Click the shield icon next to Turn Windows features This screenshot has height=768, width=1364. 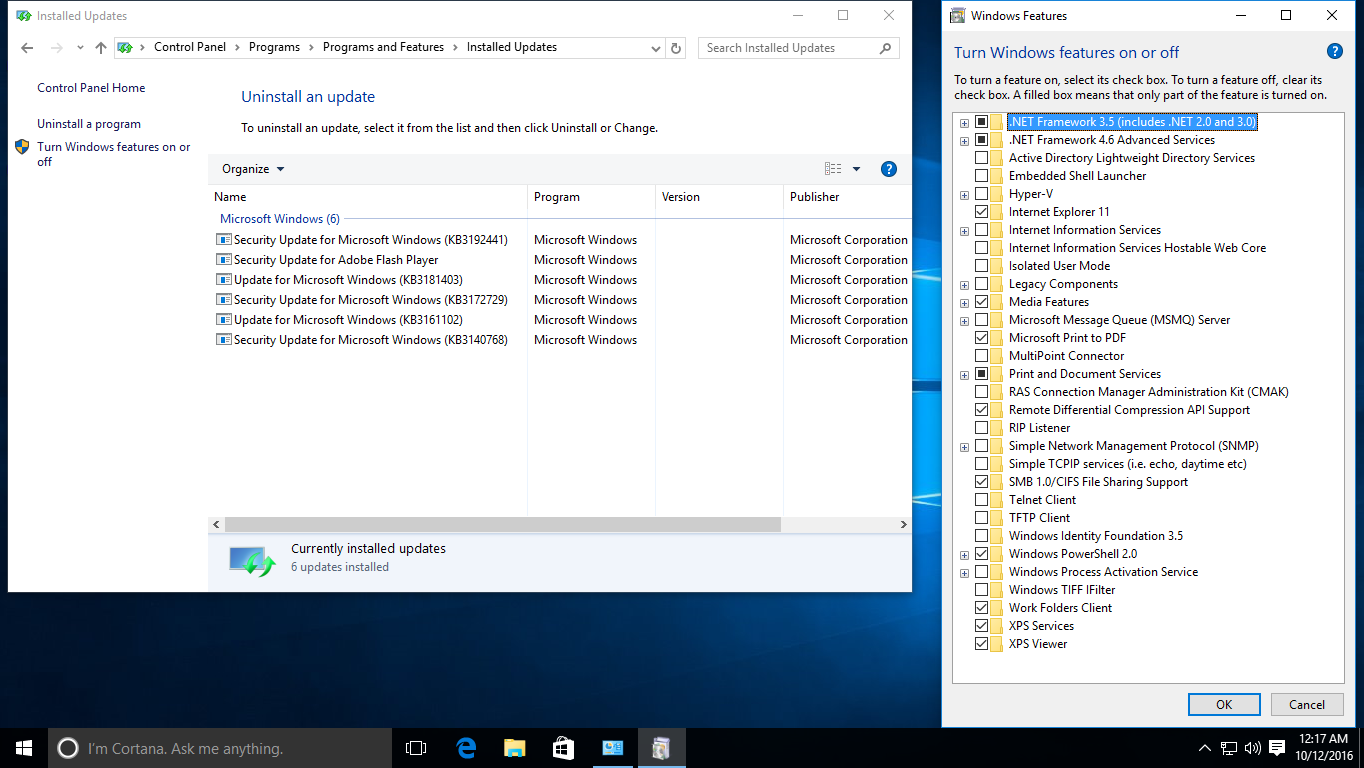coord(22,147)
